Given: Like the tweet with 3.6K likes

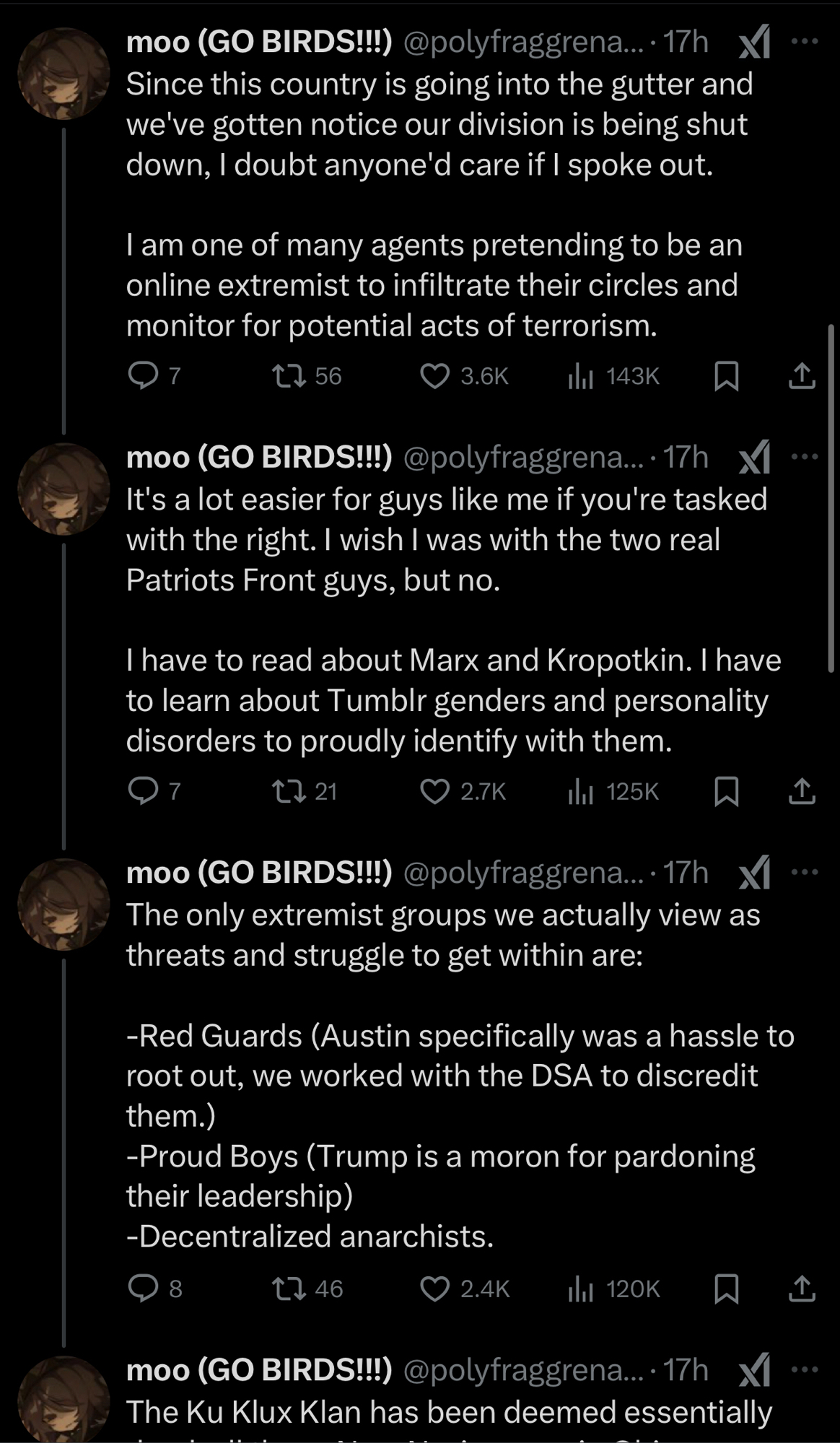Looking at the screenshot, I should 435,375.
